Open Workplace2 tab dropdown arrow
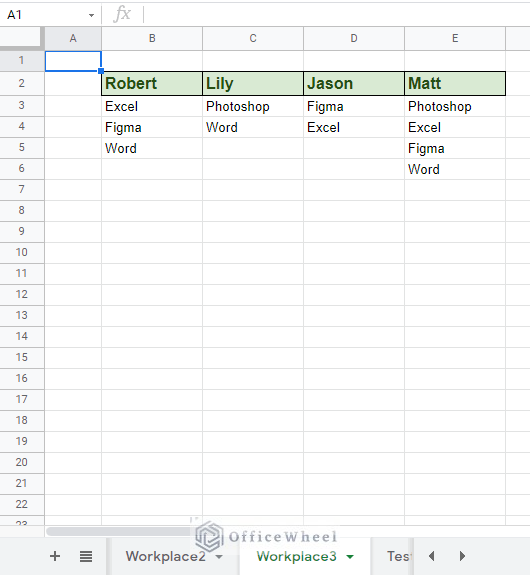Viewport: 530px width, 575px height. [x=219, y=557]
